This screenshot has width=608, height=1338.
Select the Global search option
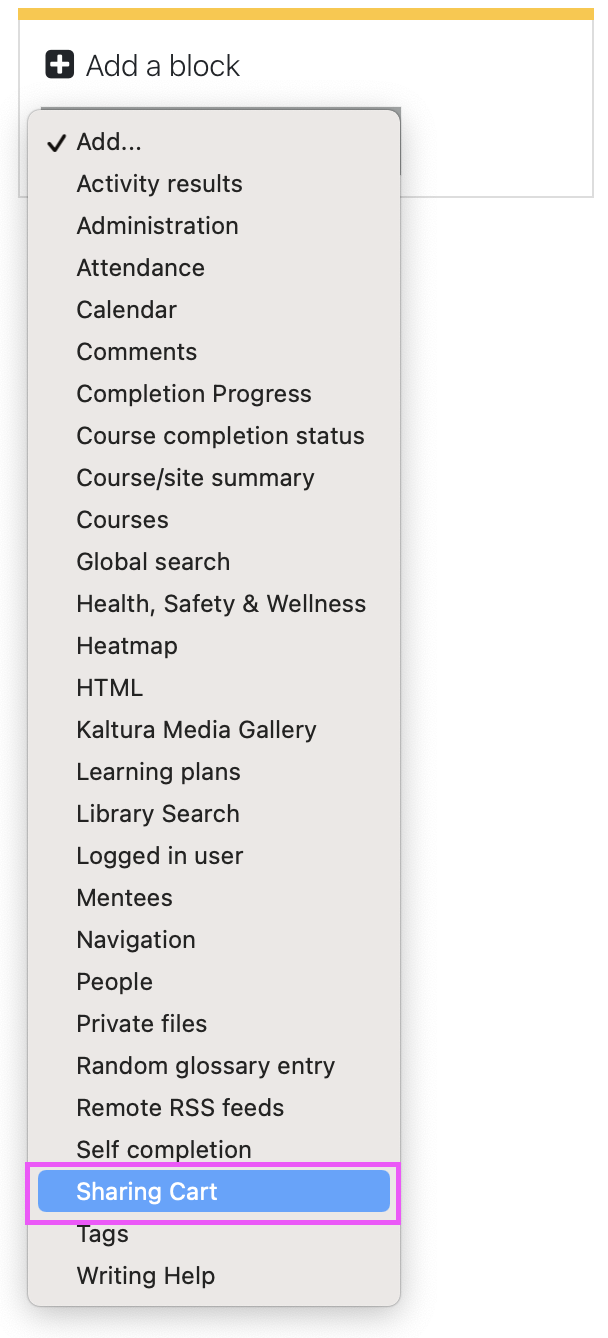(x=214, y=562)
